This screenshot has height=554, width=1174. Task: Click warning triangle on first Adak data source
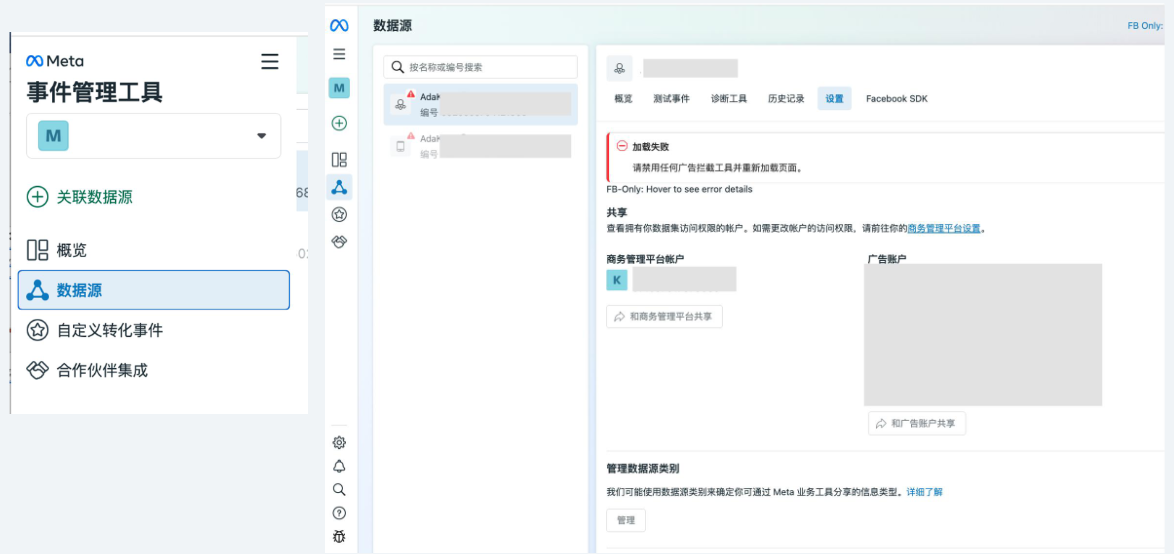(410, 94)
